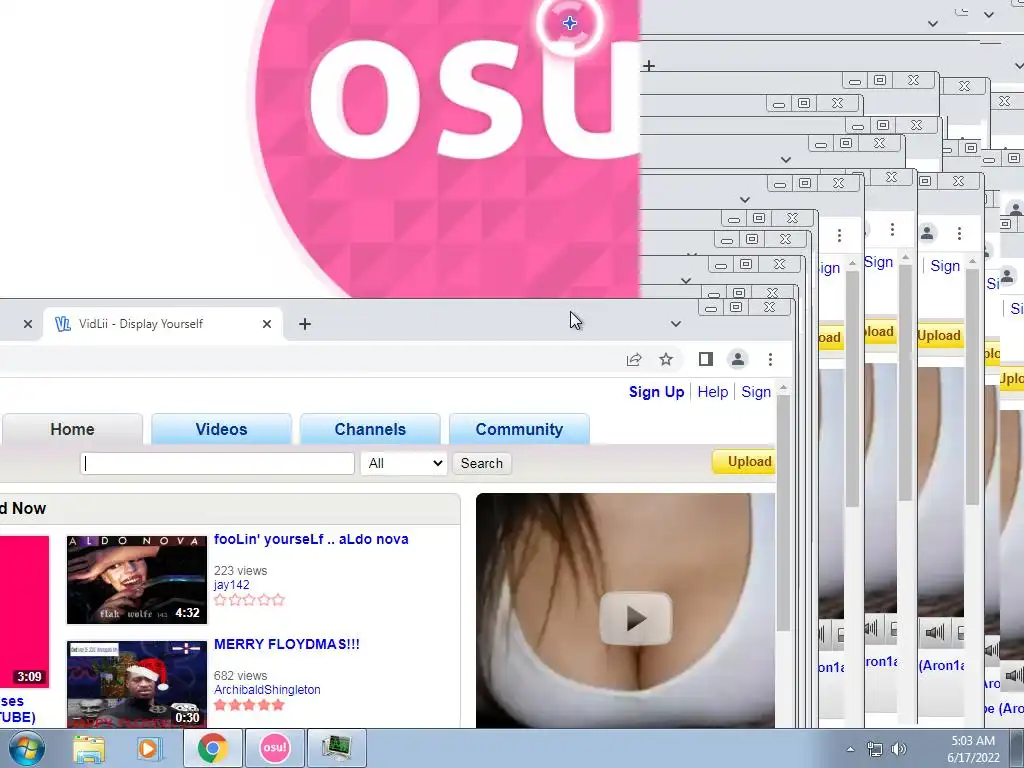Expand the All search category dropdown
The image size is (1024, 768).
(404, 464)
